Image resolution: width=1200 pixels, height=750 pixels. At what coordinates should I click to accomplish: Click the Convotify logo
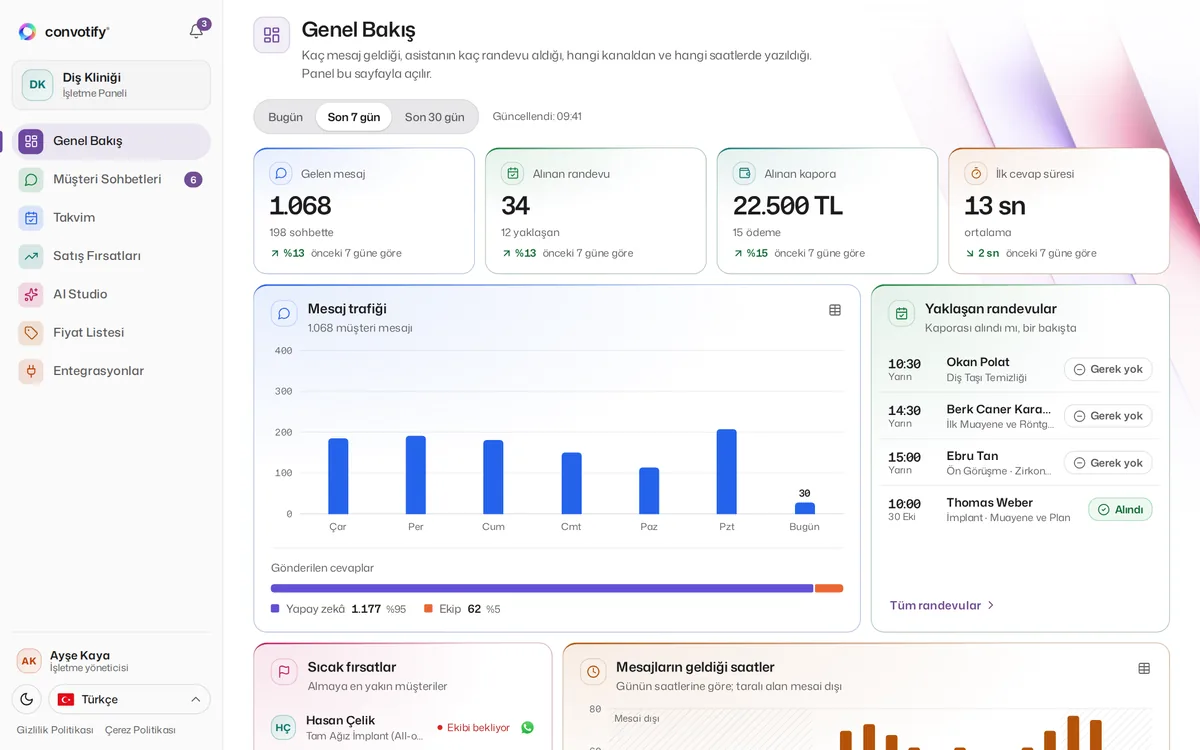[64, 32]
